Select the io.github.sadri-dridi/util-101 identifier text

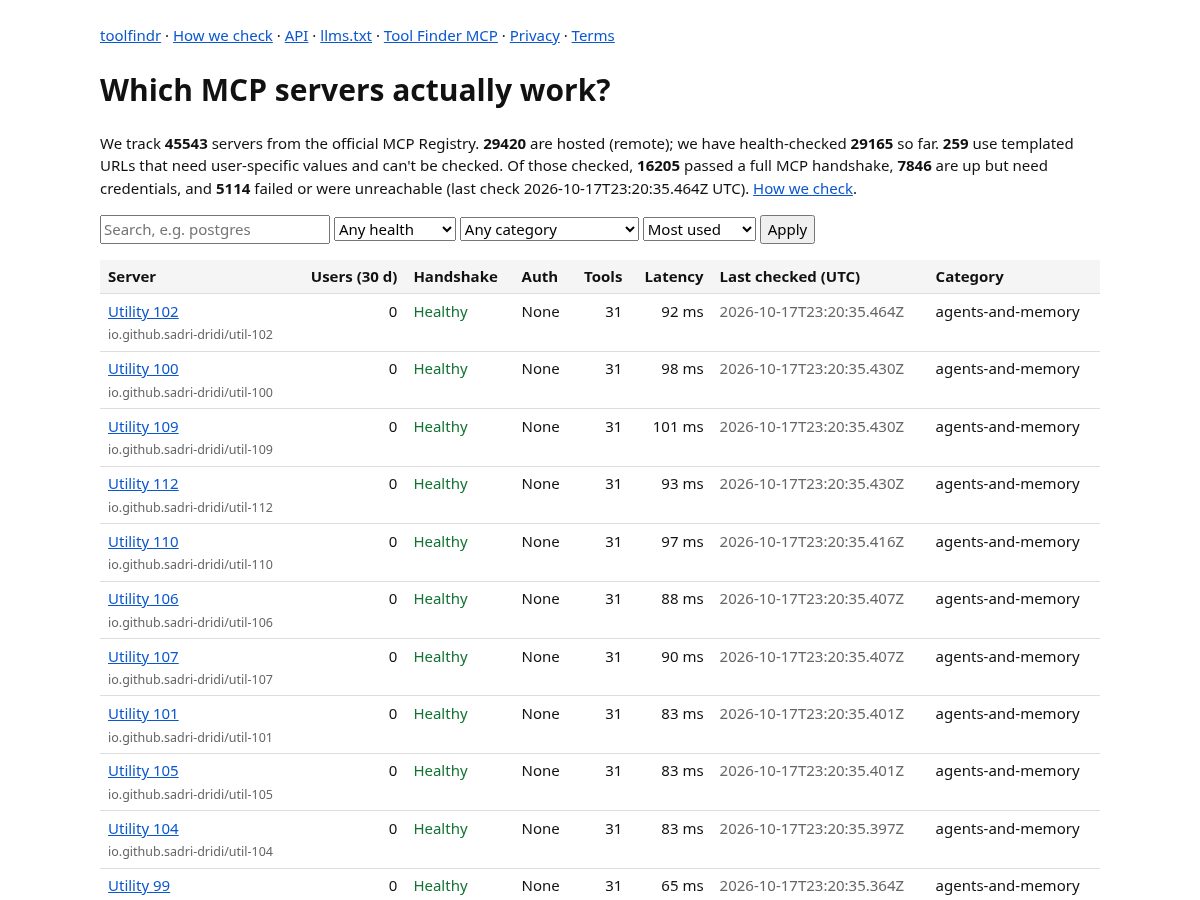(x=190, y=738)
